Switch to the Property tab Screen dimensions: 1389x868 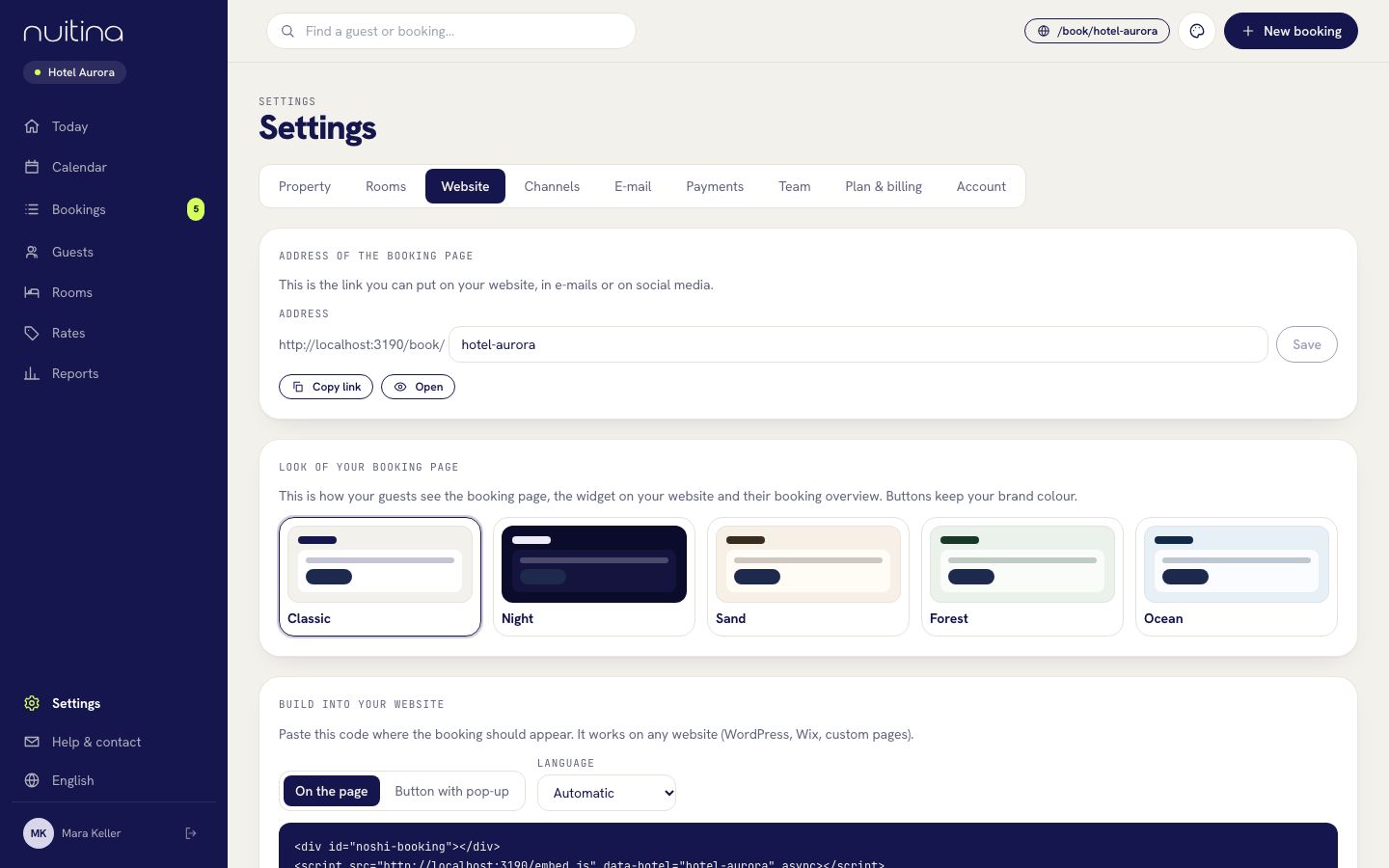305,186
